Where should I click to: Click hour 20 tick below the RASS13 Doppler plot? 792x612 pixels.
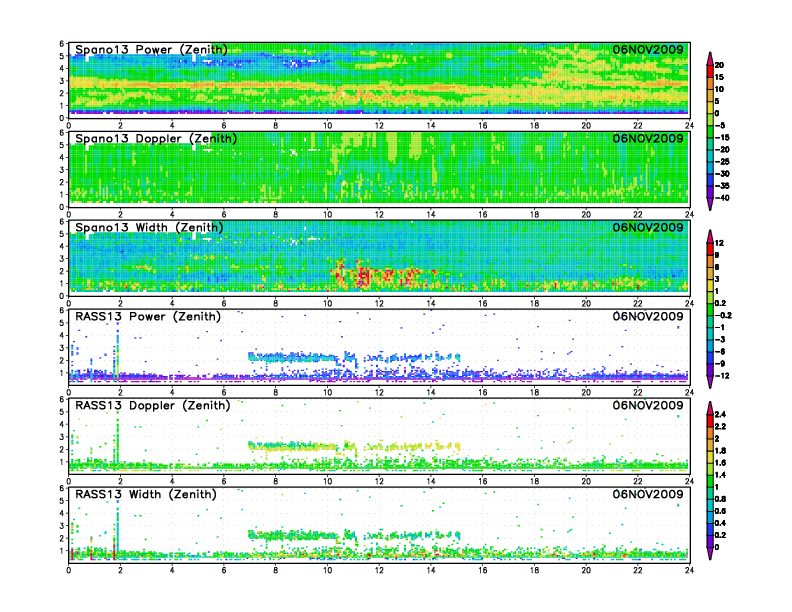click(586, 481)
